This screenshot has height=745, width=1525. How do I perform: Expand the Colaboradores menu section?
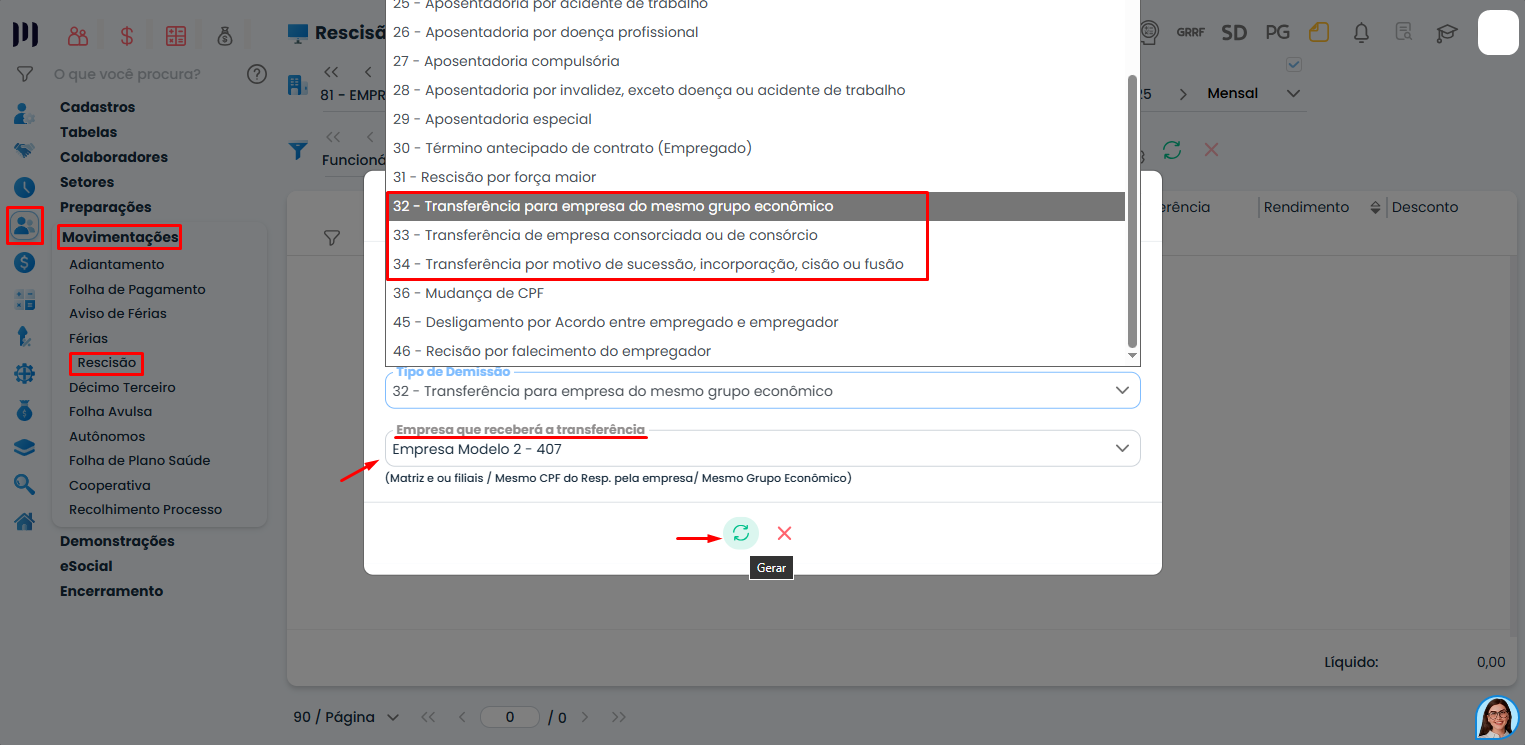pos(114,157)
